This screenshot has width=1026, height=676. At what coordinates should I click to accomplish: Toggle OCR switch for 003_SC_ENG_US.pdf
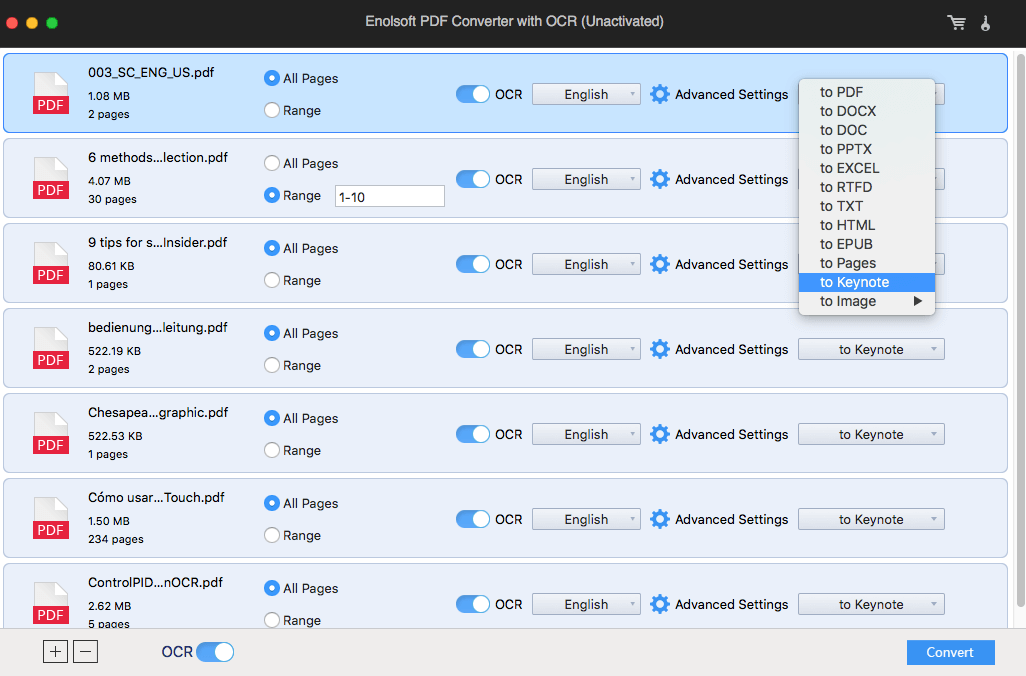(x=472, y=94)
